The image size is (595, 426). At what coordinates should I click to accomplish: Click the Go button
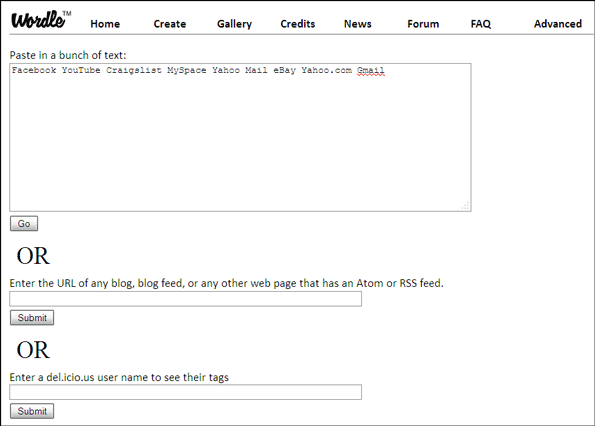pos(24,223)
